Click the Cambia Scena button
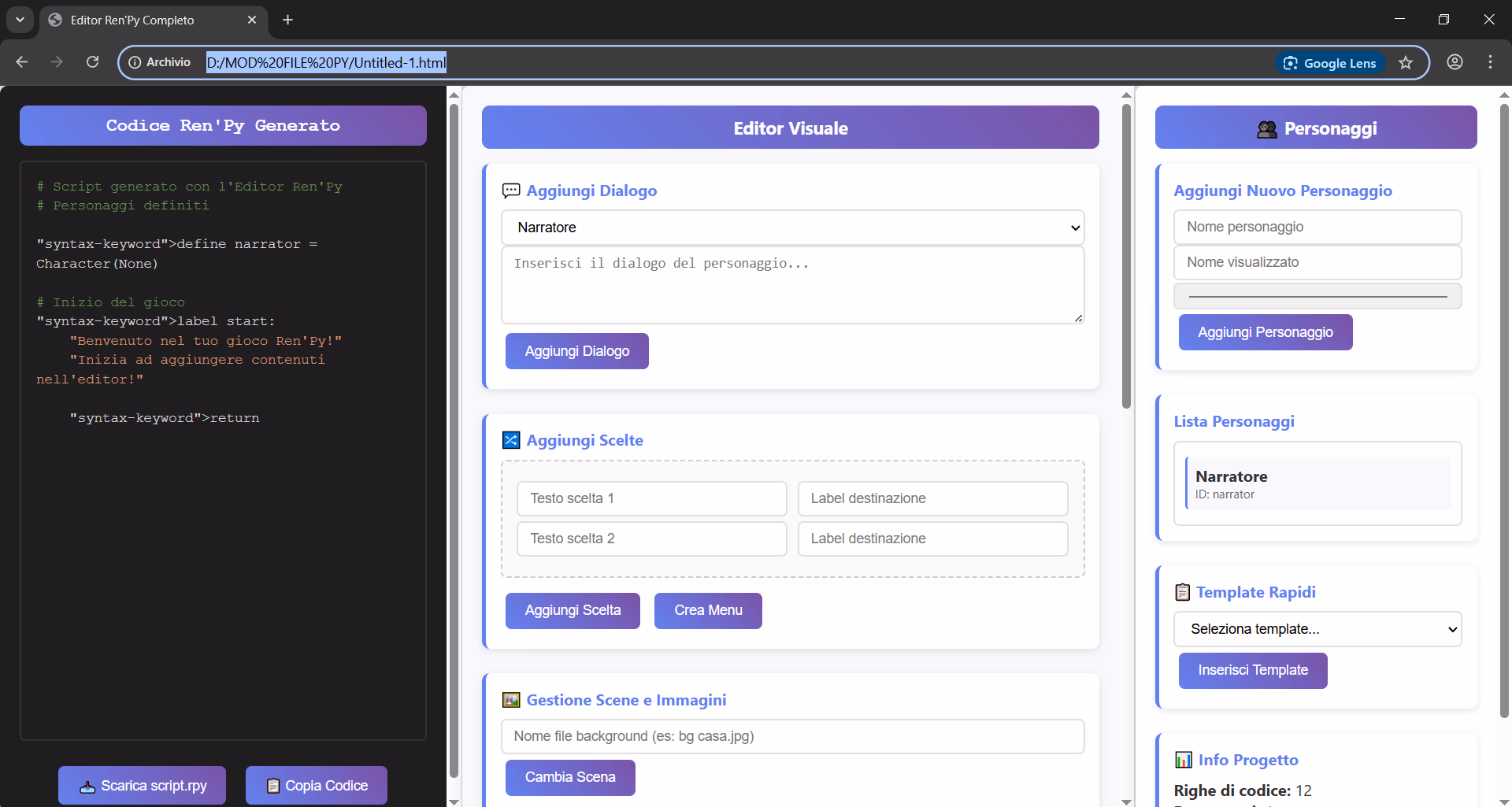 tap(570, 778)
